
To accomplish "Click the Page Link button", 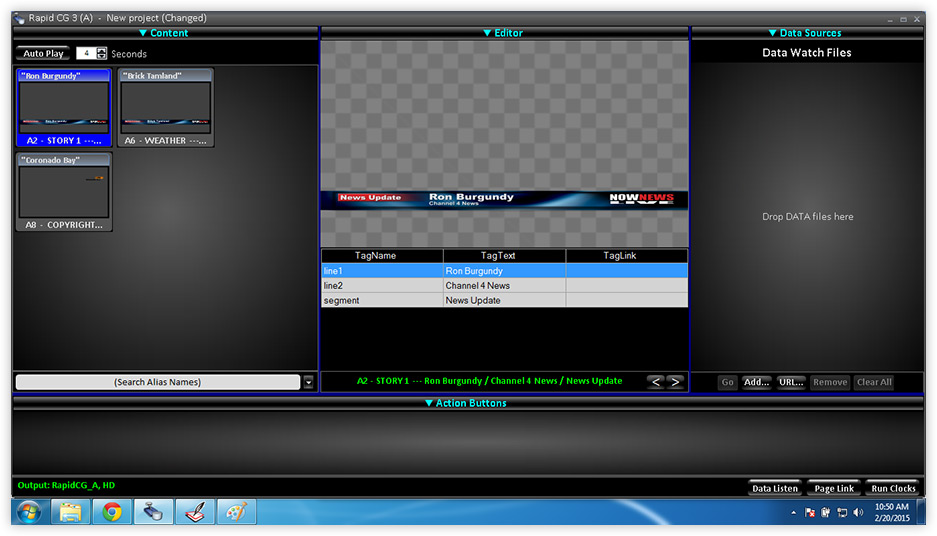I will tap(834, 488).
